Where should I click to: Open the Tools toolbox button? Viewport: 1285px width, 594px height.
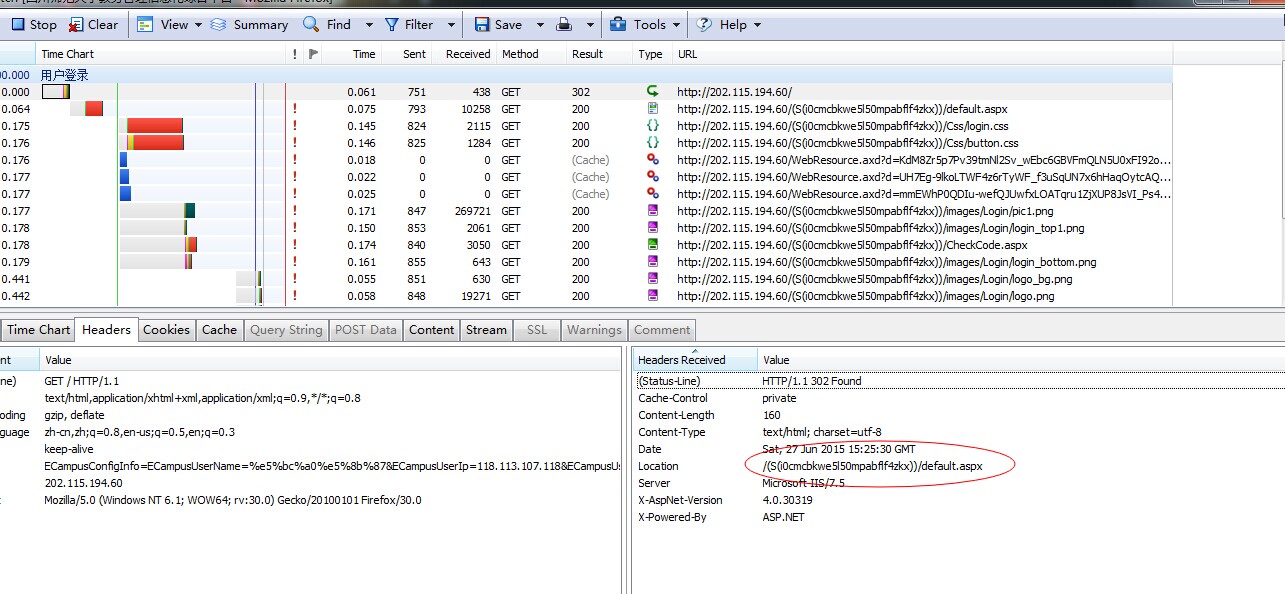[638, 25]
